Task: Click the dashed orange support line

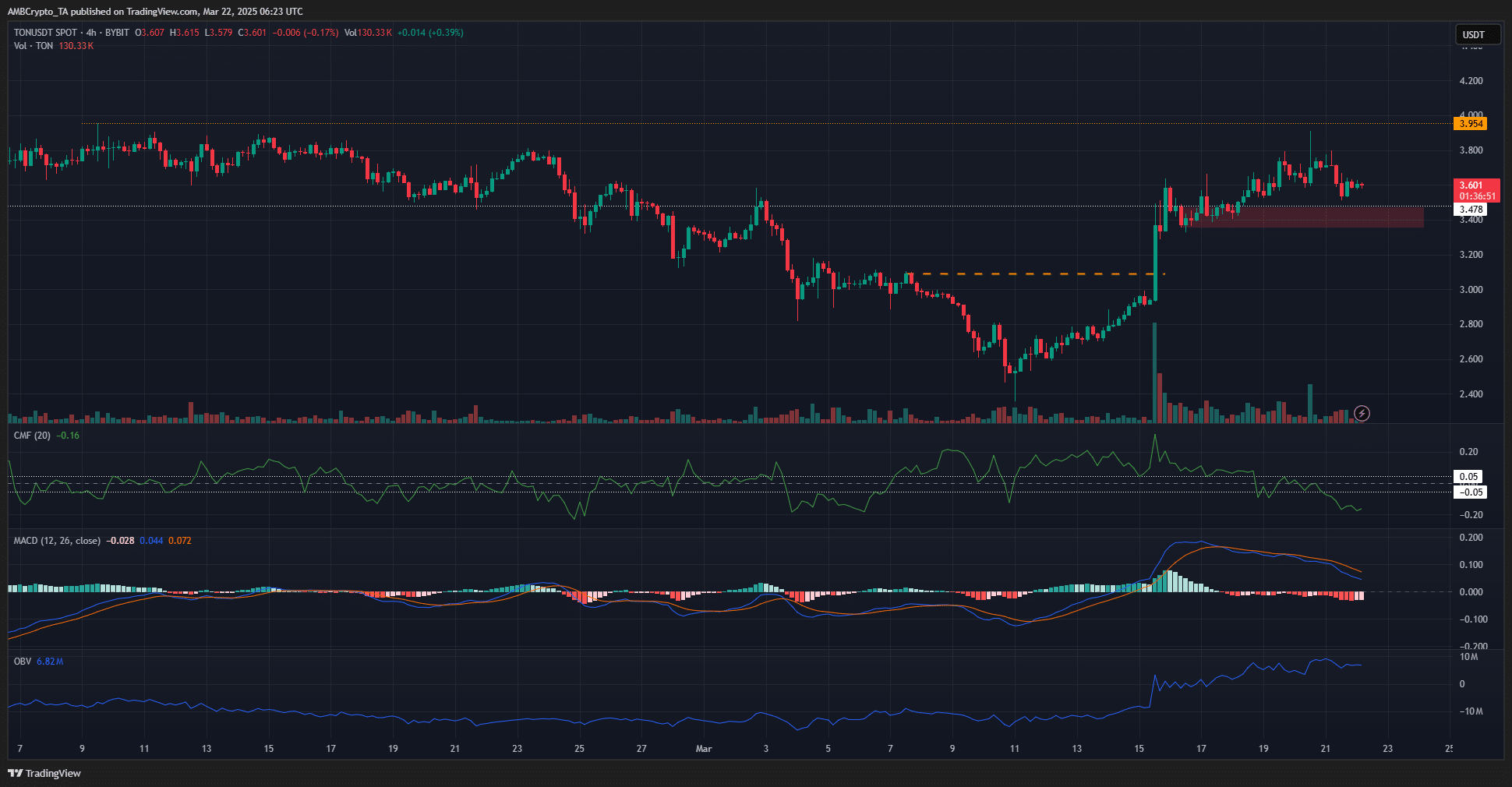Action: 1037,274
